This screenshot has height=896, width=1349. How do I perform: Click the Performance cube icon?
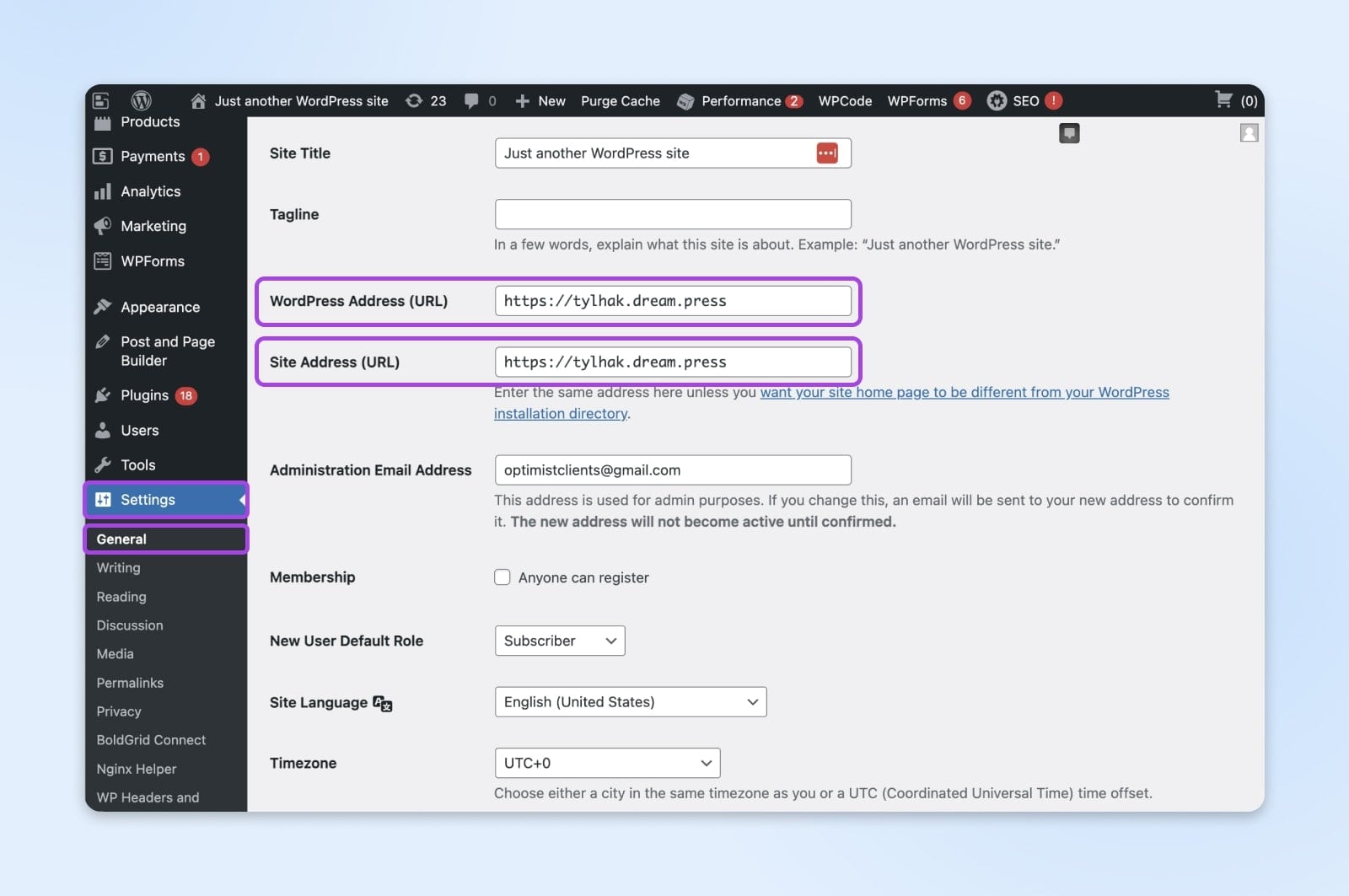[x=685, y=101]
